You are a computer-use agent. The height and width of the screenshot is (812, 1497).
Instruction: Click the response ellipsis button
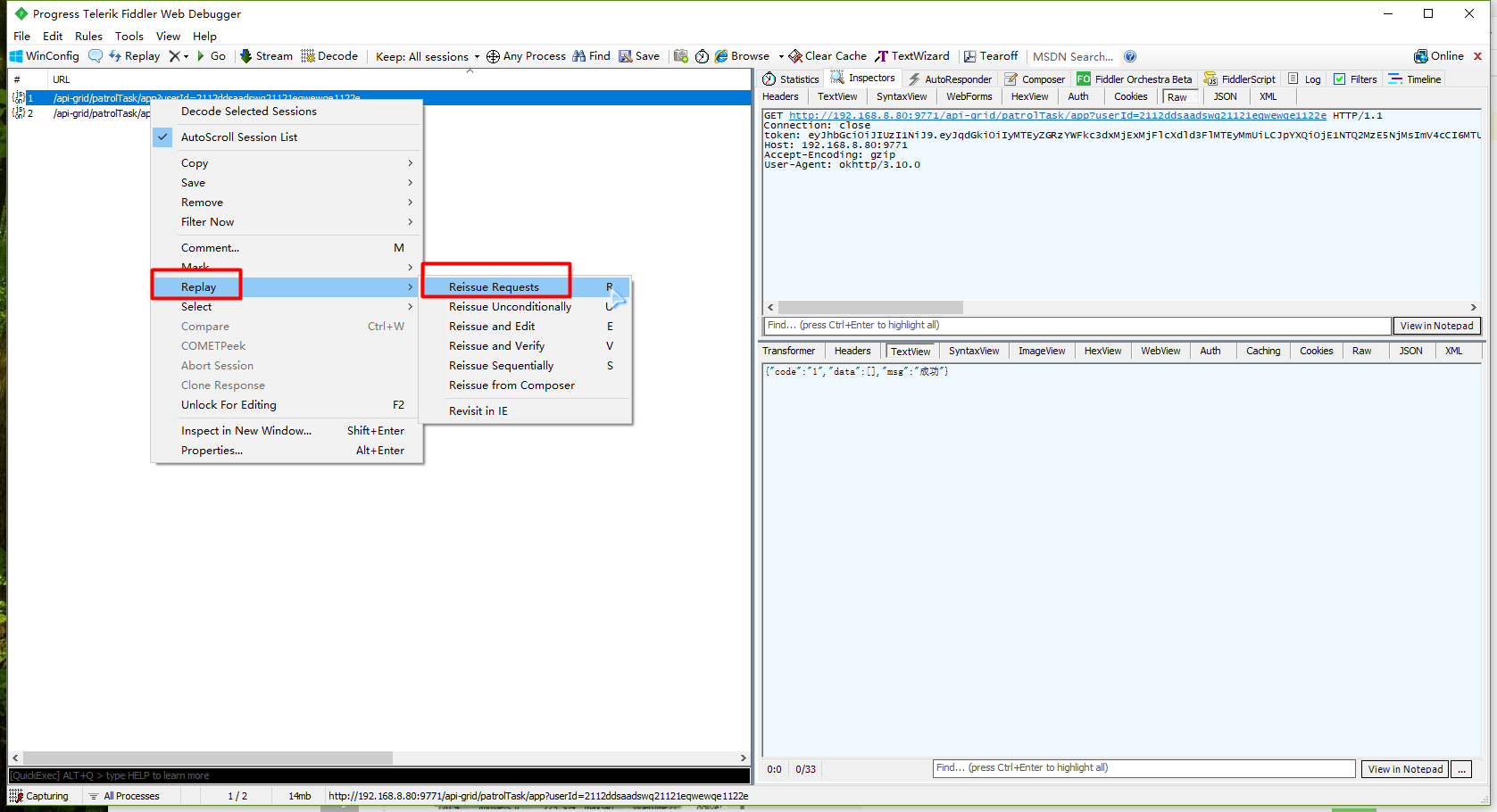tap(1461, 769)
